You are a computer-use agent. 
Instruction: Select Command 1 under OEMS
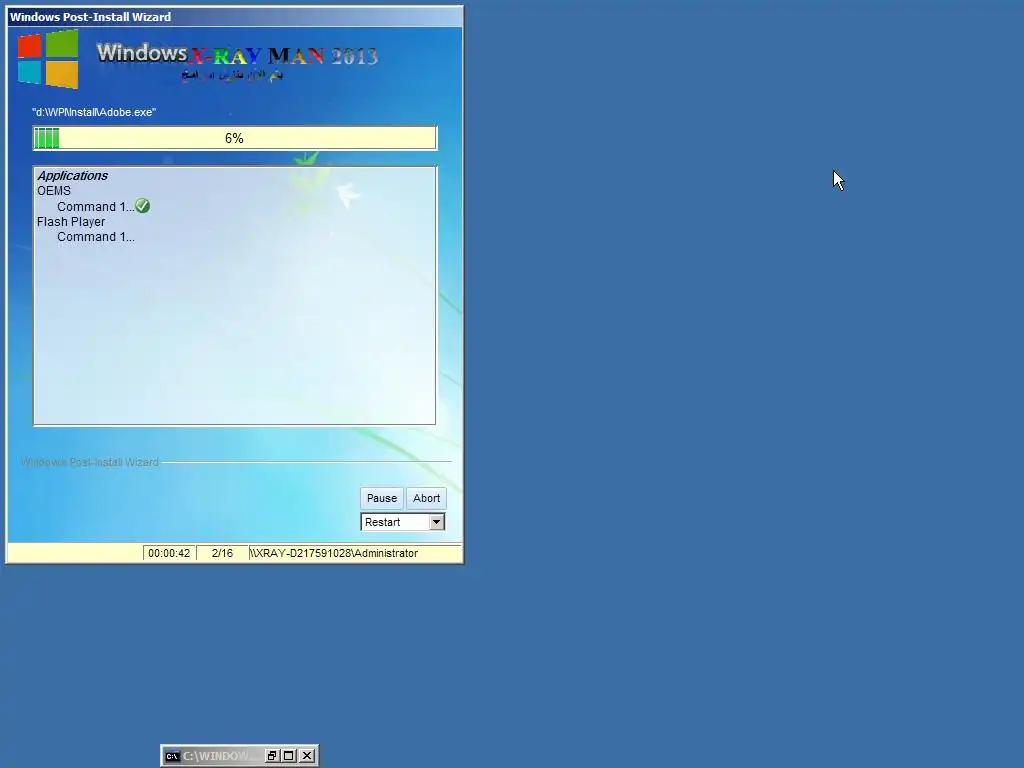pos(95,206)
